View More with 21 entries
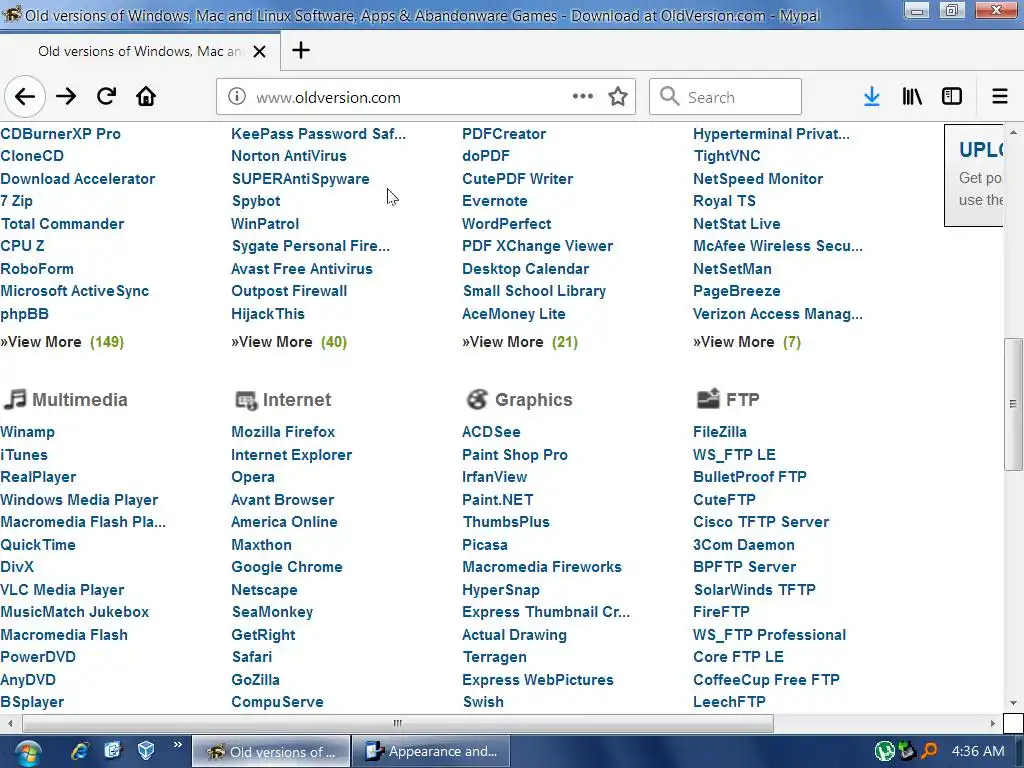 [520, 342]
